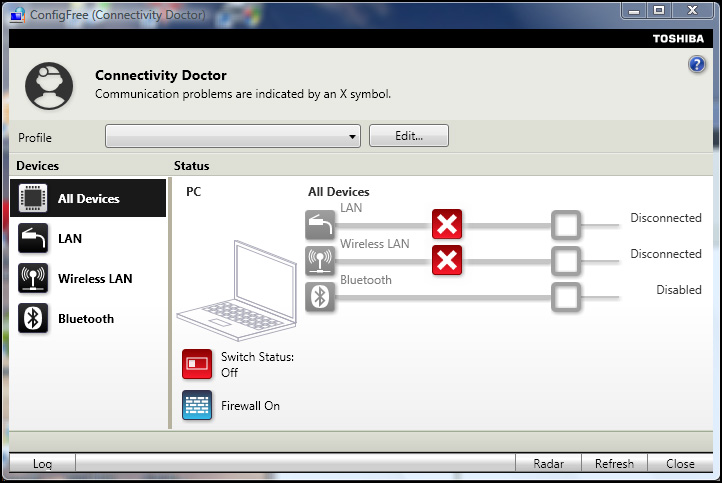Click the Close button in bottom bar
Viewport: 722px width, 483px height.
(x=680, y=463)
